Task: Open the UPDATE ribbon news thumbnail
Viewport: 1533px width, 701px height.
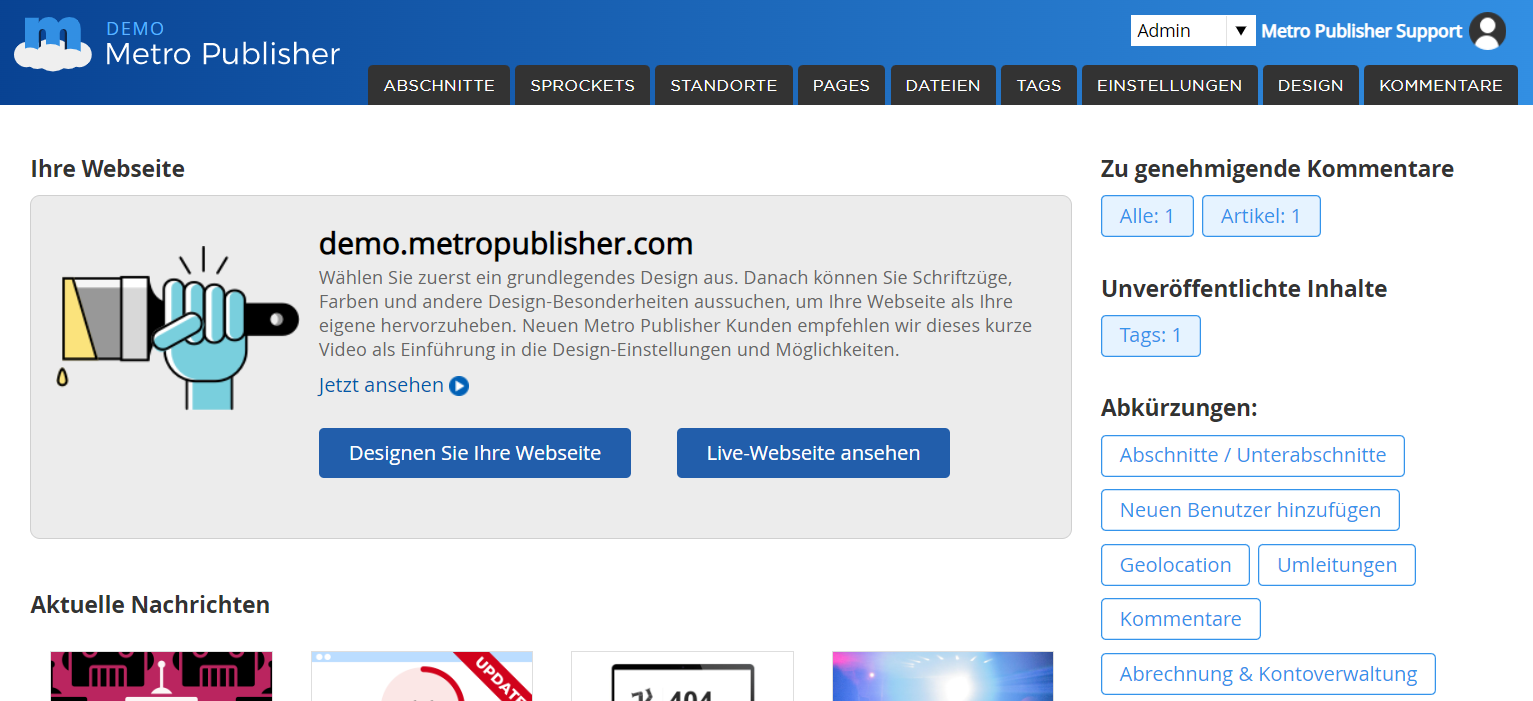Action: tap(422, 676)
